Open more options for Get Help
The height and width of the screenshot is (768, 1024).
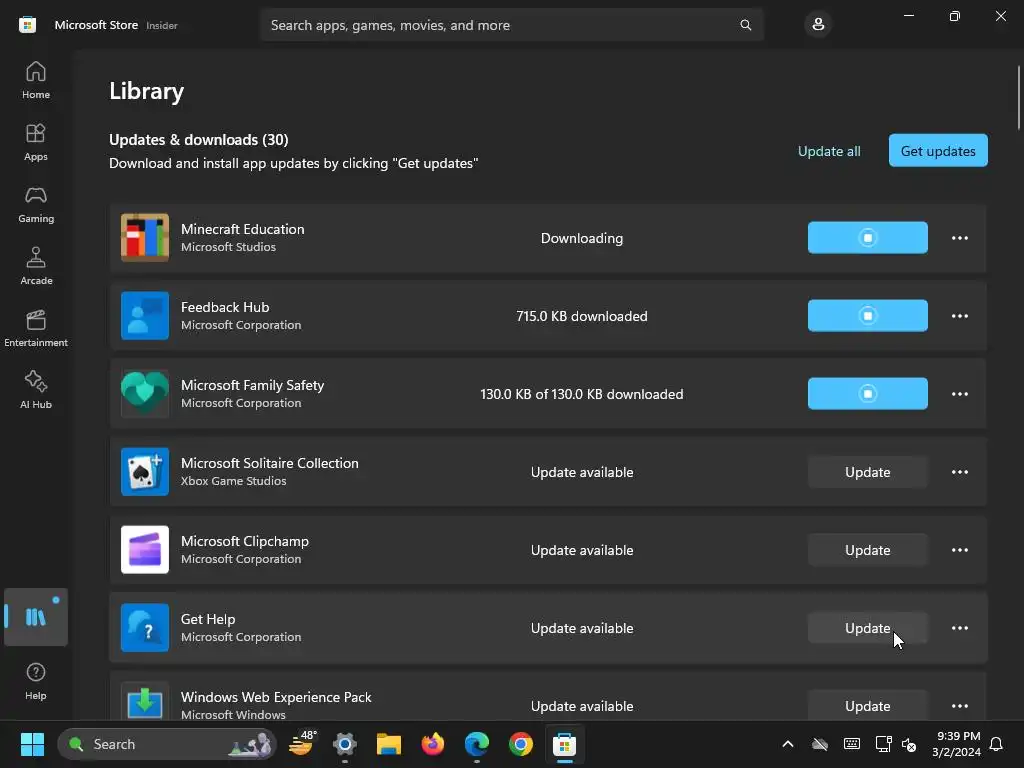tap(959, 628)
